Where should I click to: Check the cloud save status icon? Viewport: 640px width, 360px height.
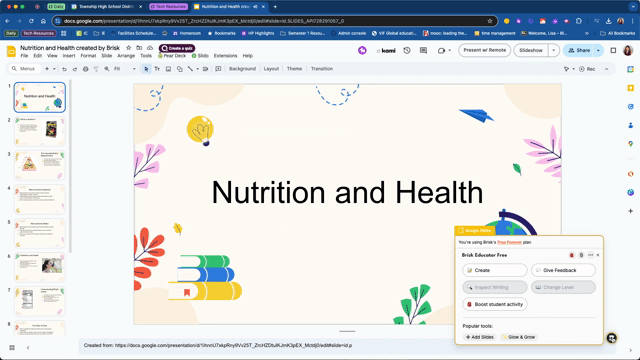[150, 48]
